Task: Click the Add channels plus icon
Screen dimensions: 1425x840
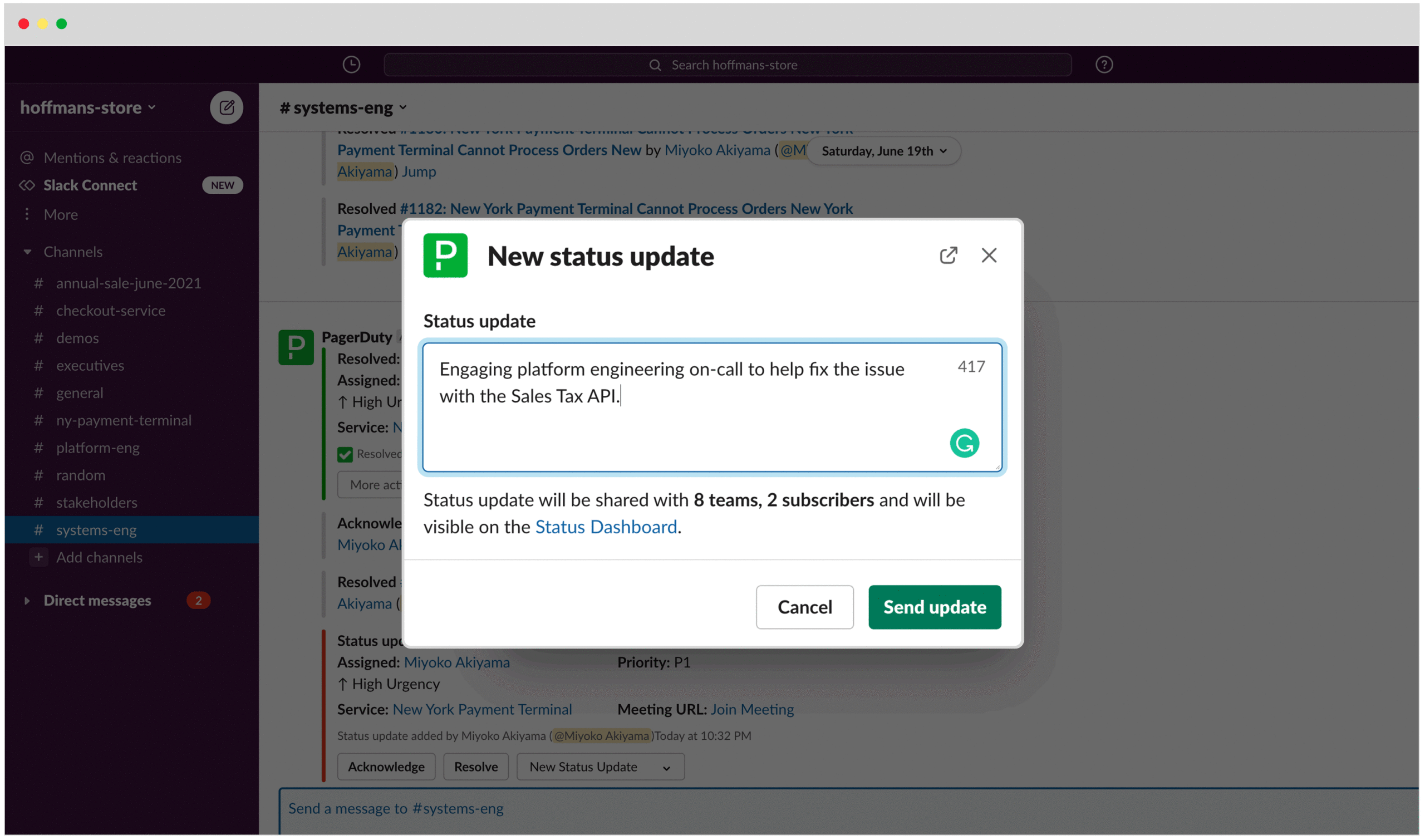Action: click(x=38, y=557)
